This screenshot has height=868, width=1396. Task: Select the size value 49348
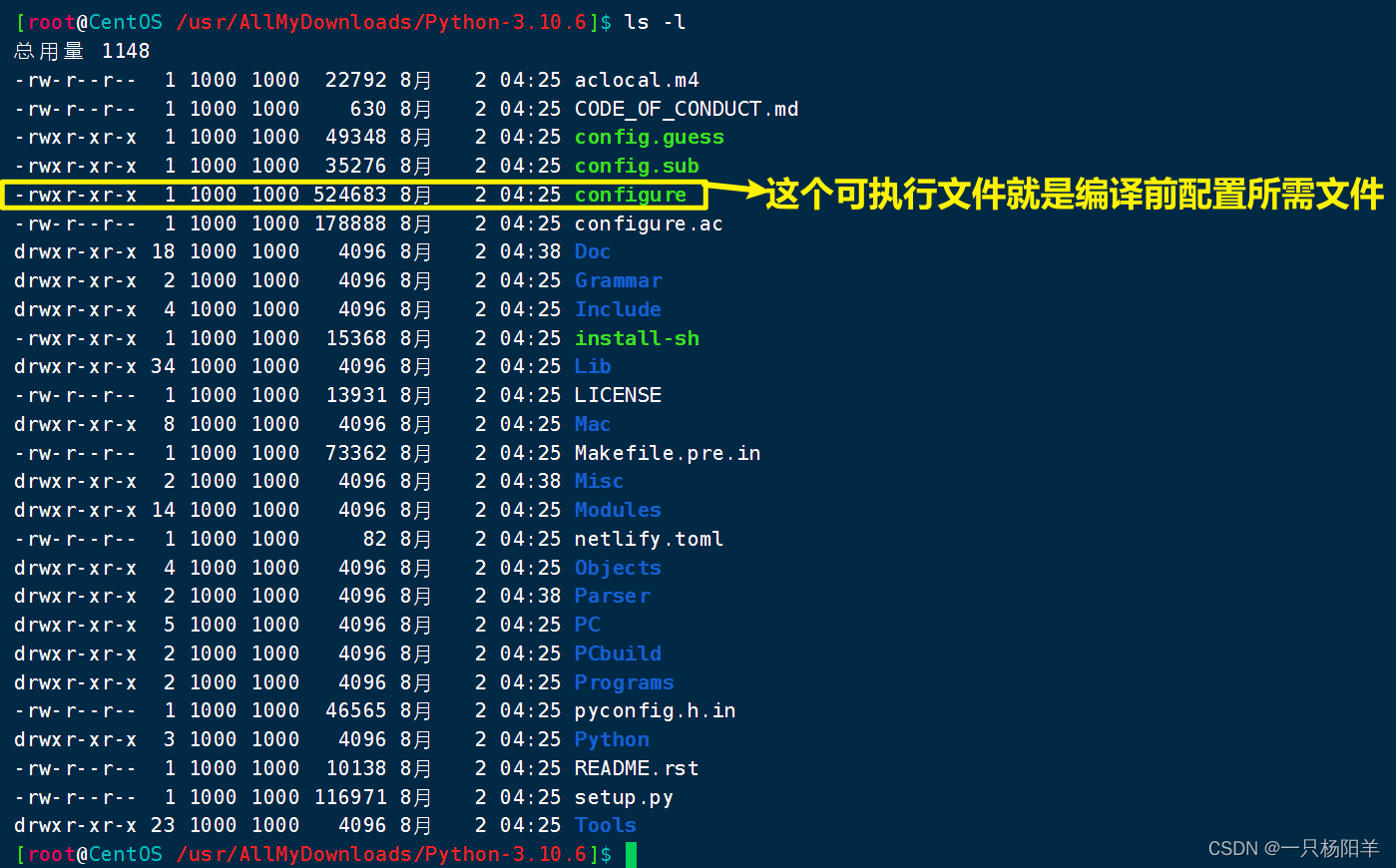tap(356, 138)
